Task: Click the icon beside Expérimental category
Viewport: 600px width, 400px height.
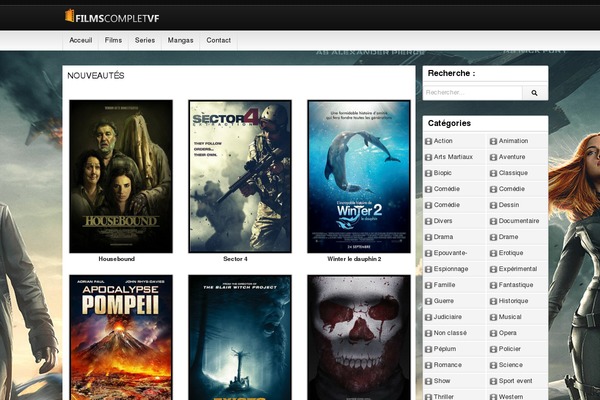Action: click(494, 269)
